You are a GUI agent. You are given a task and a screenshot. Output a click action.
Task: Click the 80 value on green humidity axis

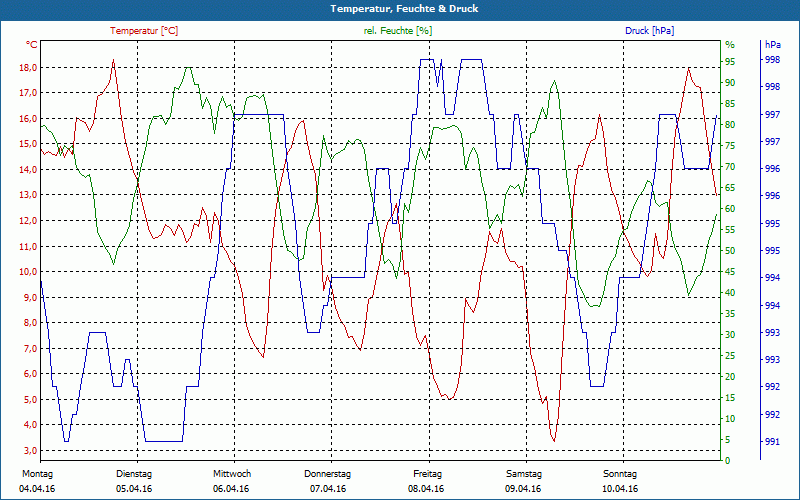[730, 125]
